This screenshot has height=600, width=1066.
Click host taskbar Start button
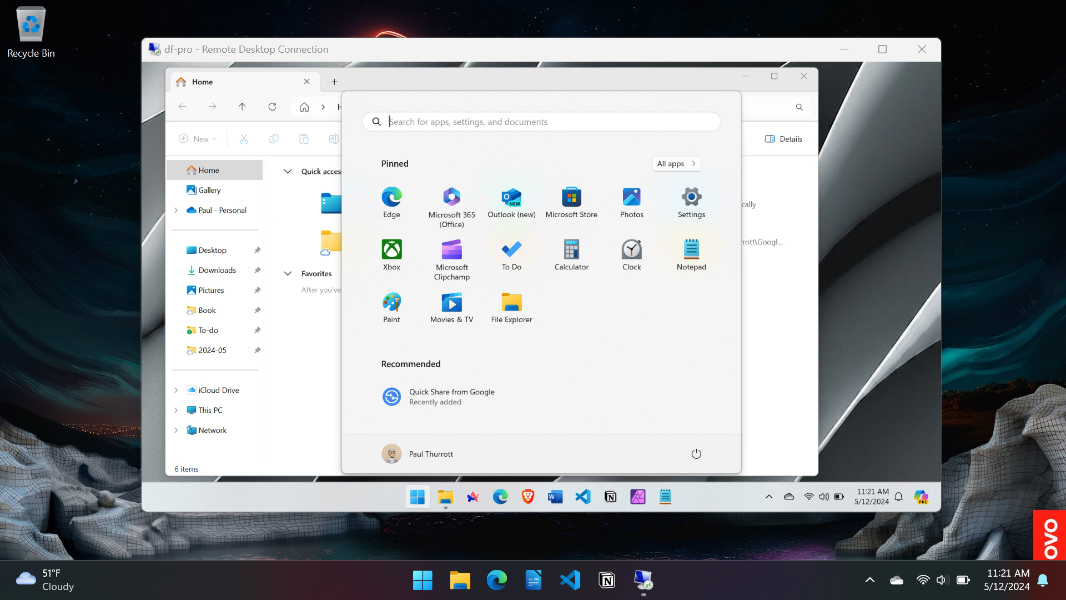(x=422, y=580)
